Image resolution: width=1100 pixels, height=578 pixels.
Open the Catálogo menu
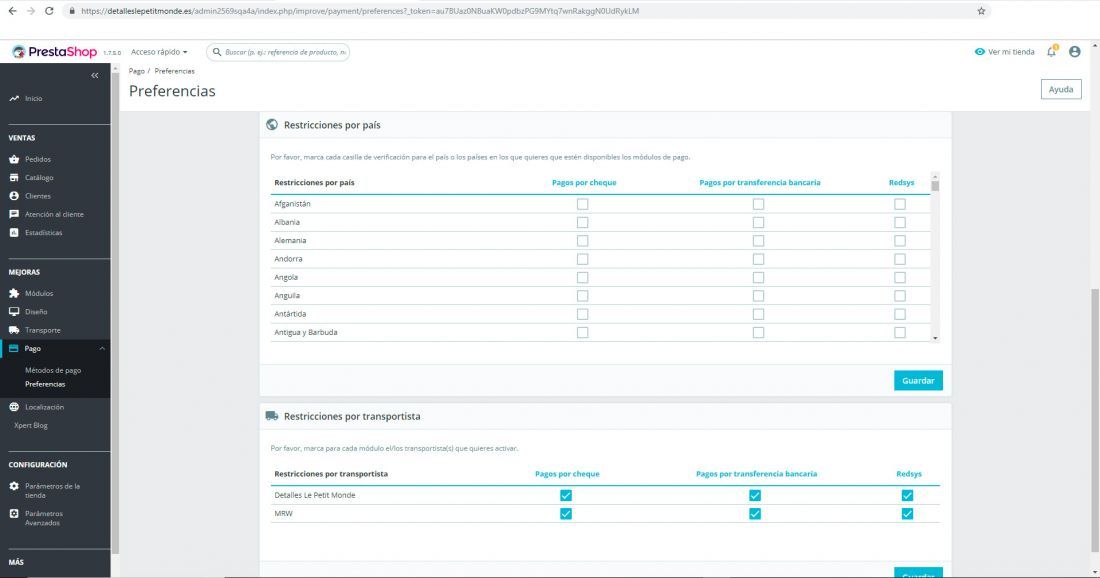(x=39, y=177)
